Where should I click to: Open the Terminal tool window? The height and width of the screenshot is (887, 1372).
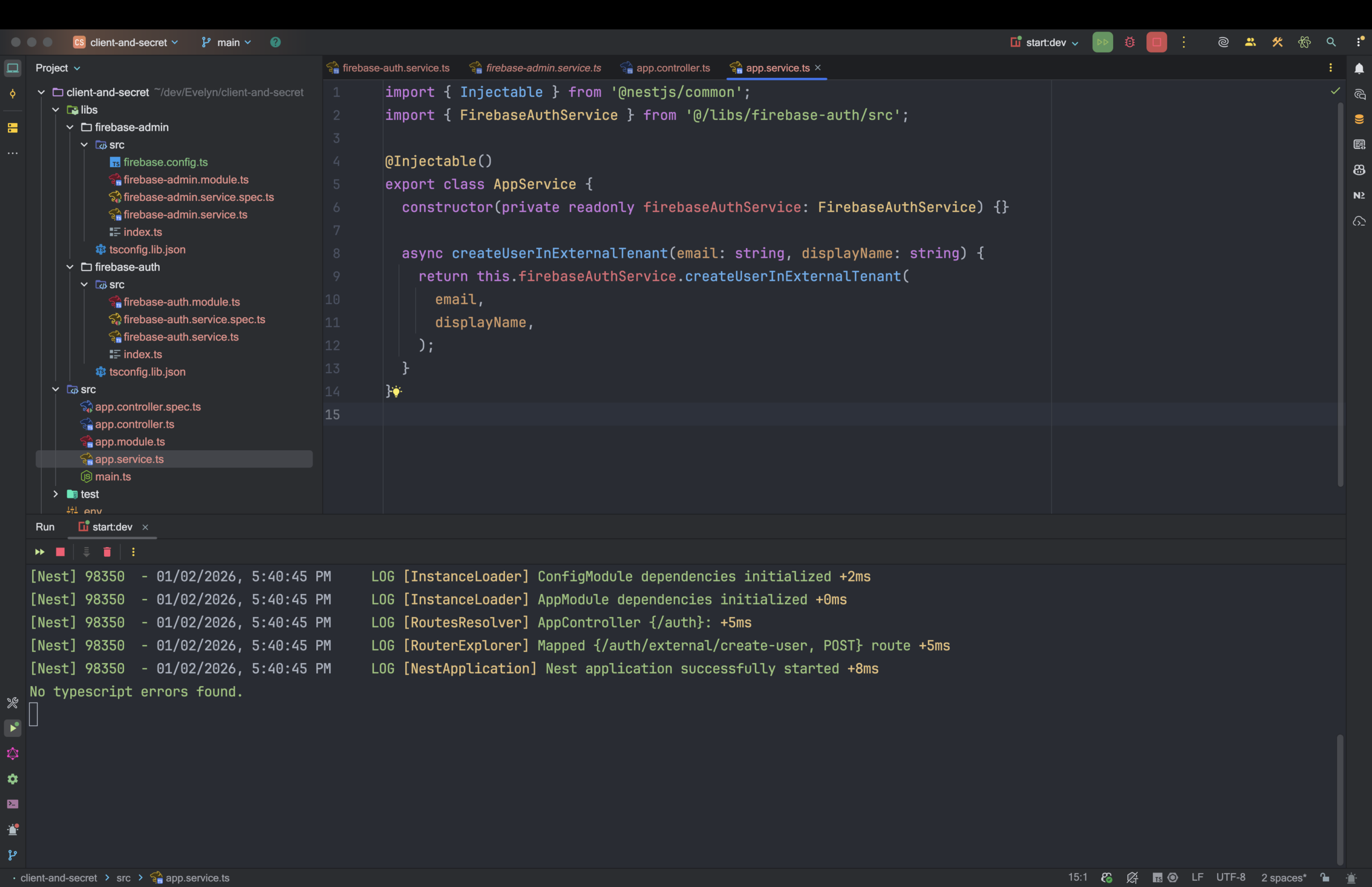[x=13, y=804]
